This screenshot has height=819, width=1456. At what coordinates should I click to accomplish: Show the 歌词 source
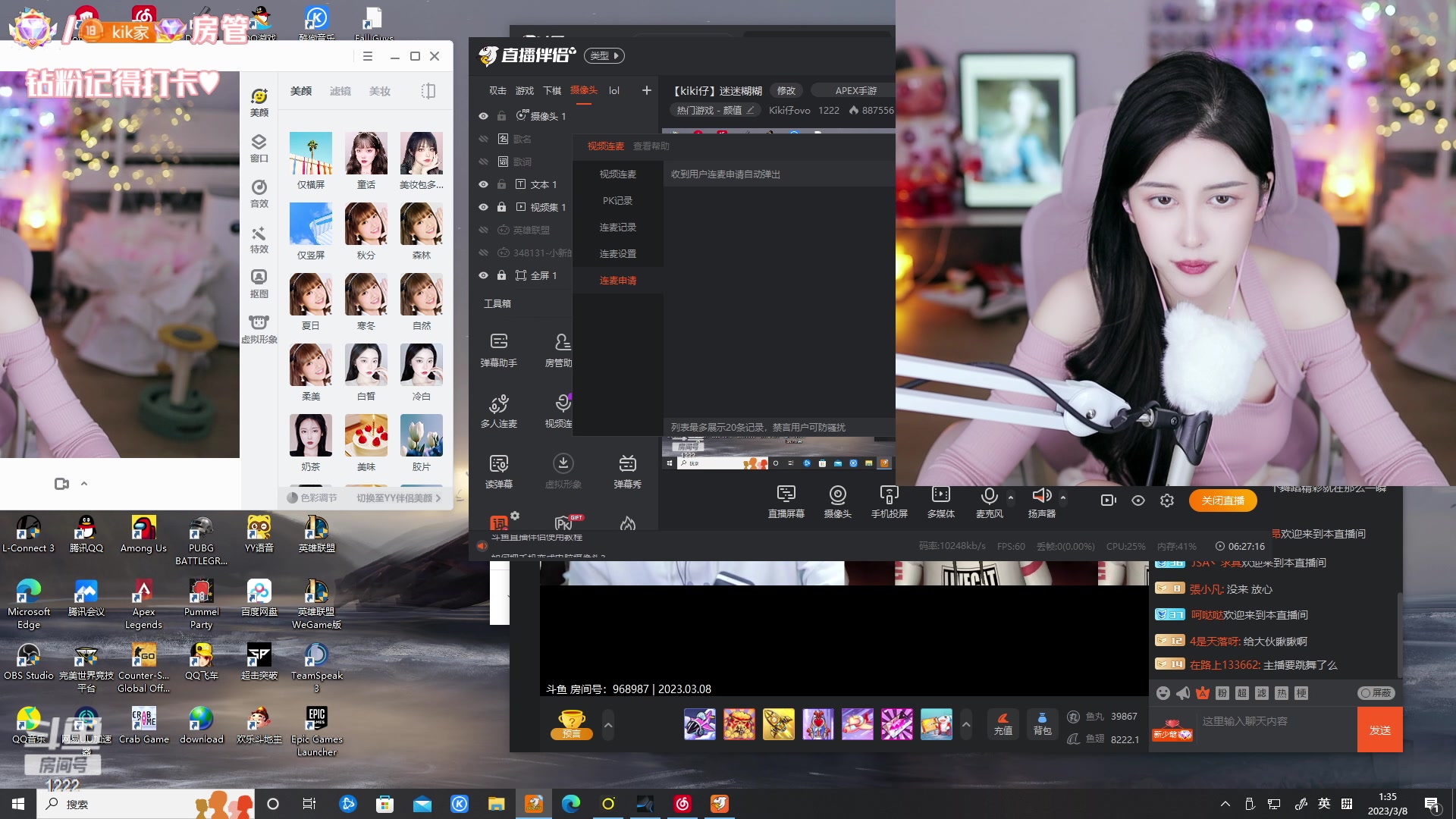click(483, 162)
